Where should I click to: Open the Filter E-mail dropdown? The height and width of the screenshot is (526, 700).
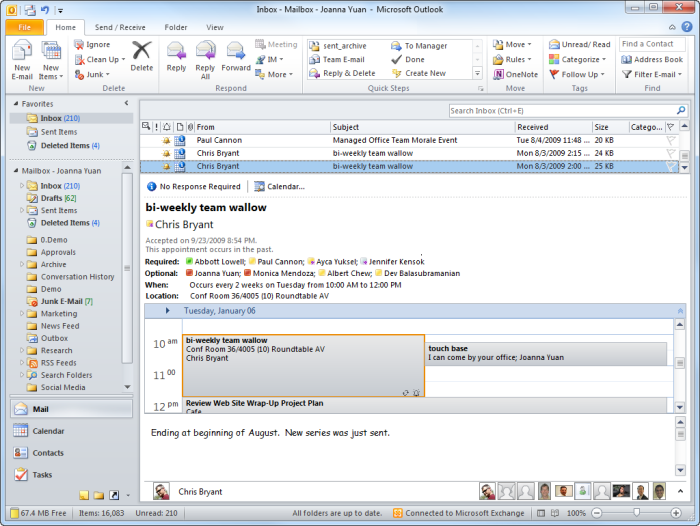[652, 74]
